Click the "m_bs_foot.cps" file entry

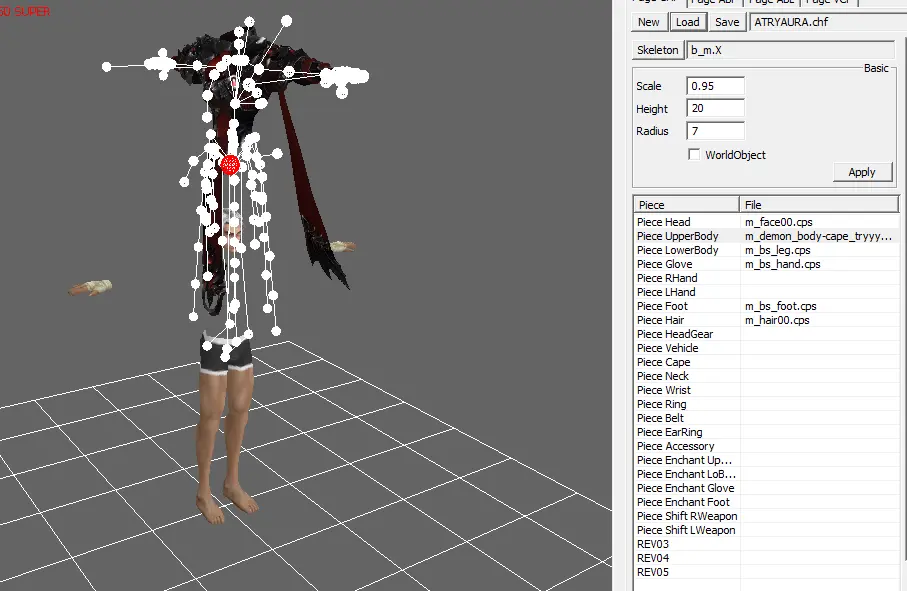click(780, 306)
